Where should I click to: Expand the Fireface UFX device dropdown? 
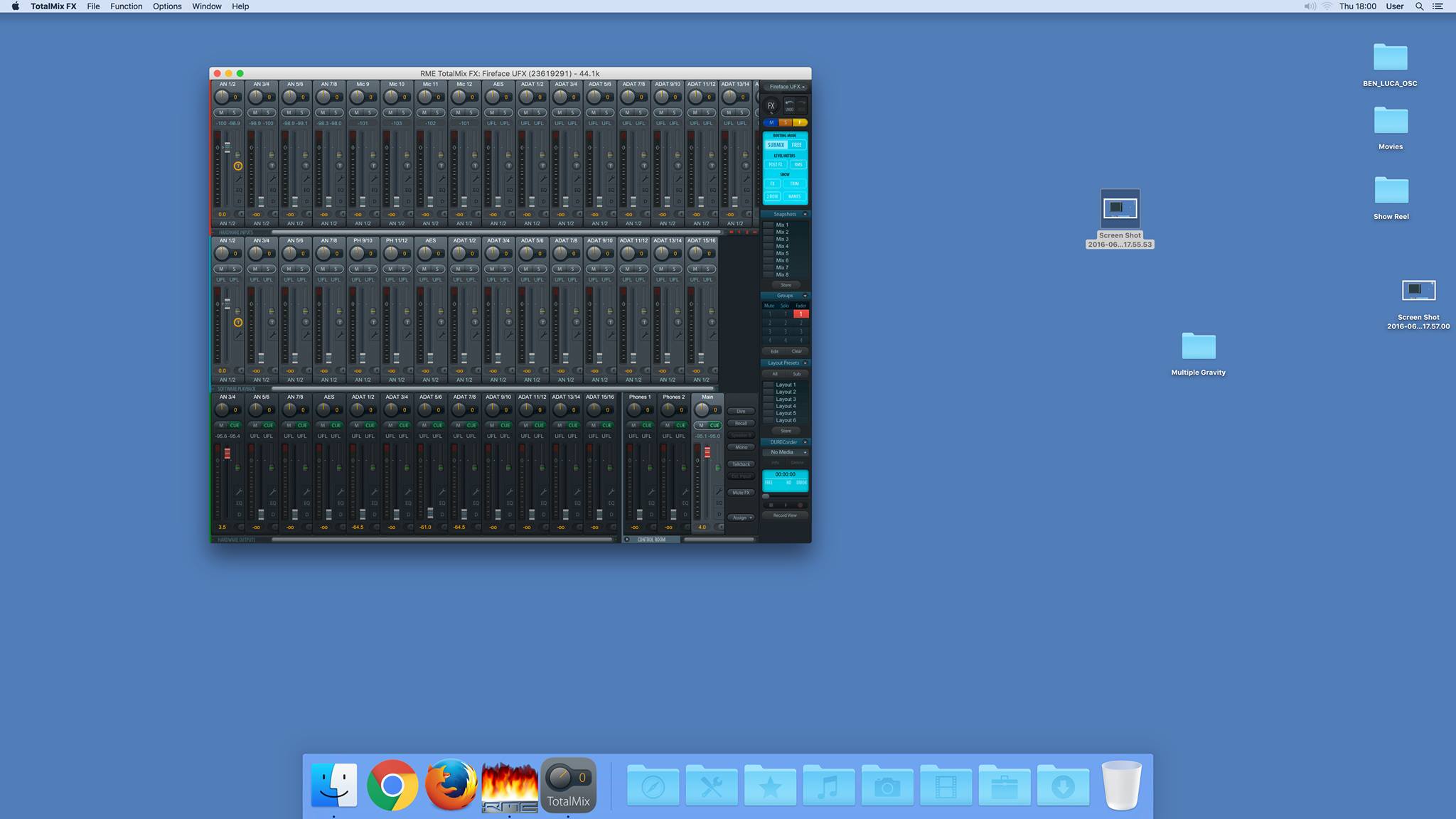pyautogui.click(x=786, y=87)
